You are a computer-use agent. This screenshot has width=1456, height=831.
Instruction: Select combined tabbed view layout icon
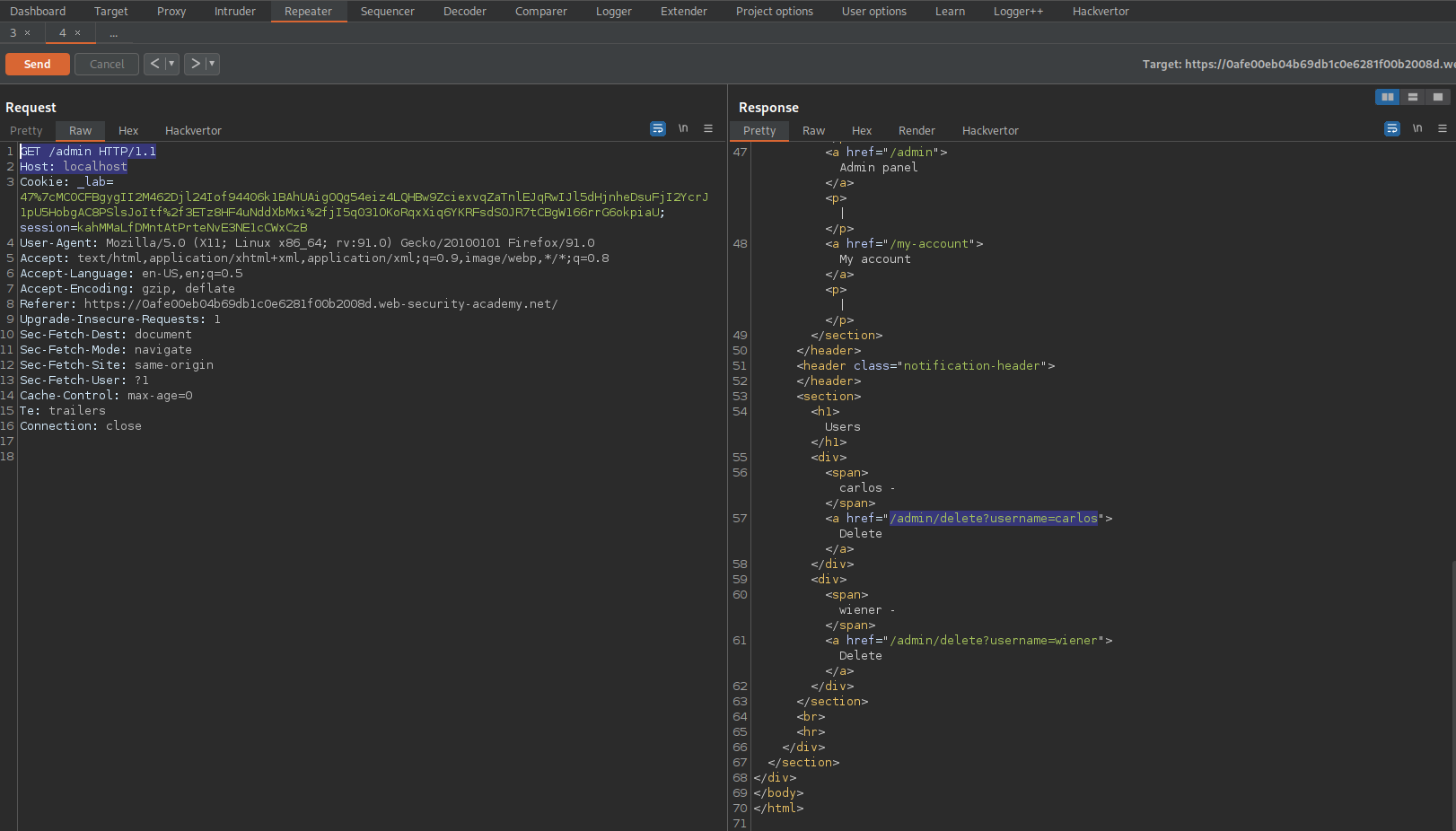click(x=1438, y=97)
